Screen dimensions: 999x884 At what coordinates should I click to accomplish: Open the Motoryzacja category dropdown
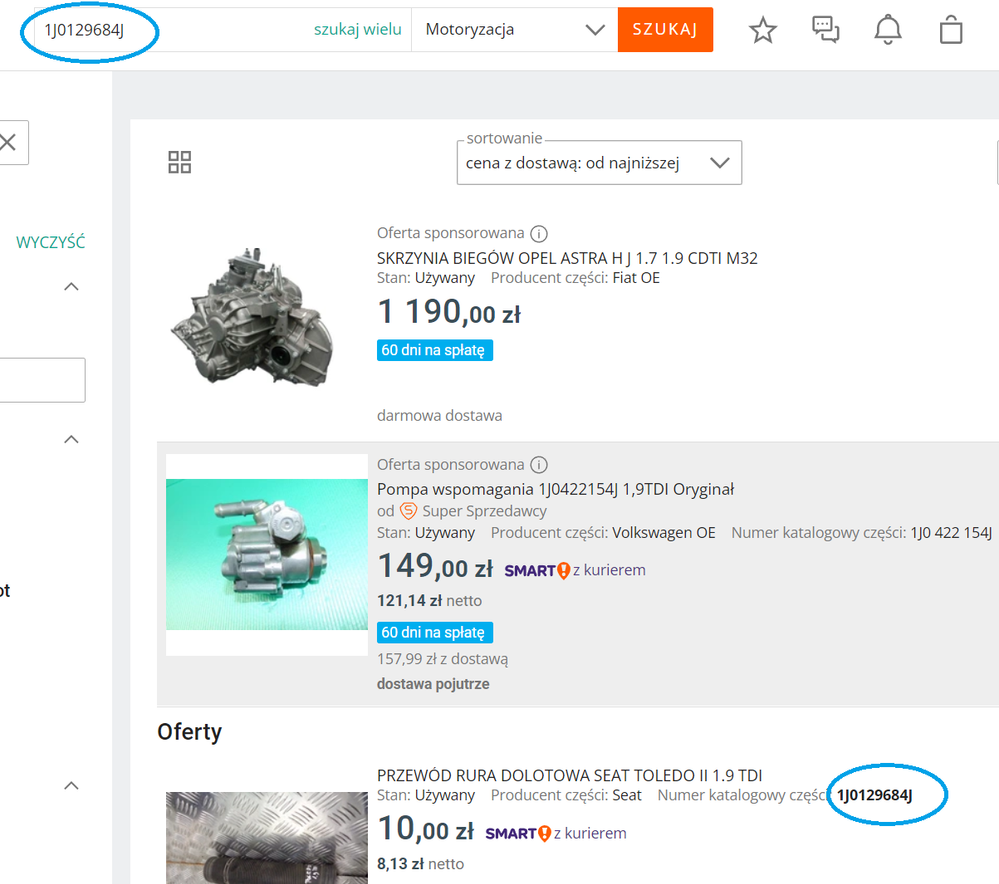coord(514,29)
